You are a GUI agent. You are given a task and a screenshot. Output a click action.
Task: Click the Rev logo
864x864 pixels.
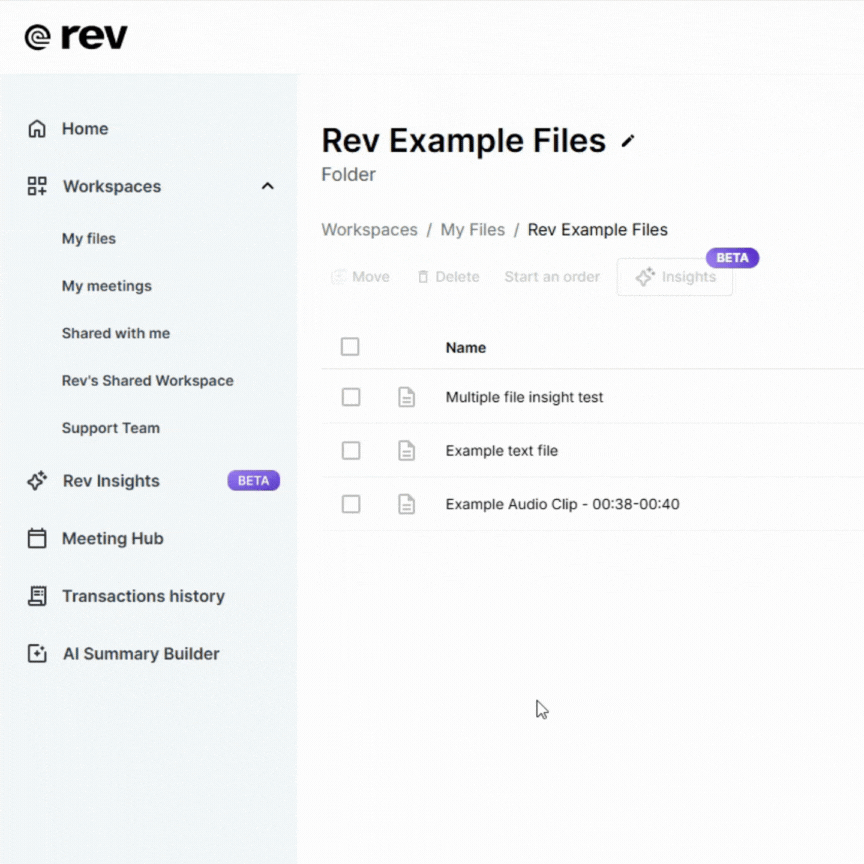tap(75, 35)
